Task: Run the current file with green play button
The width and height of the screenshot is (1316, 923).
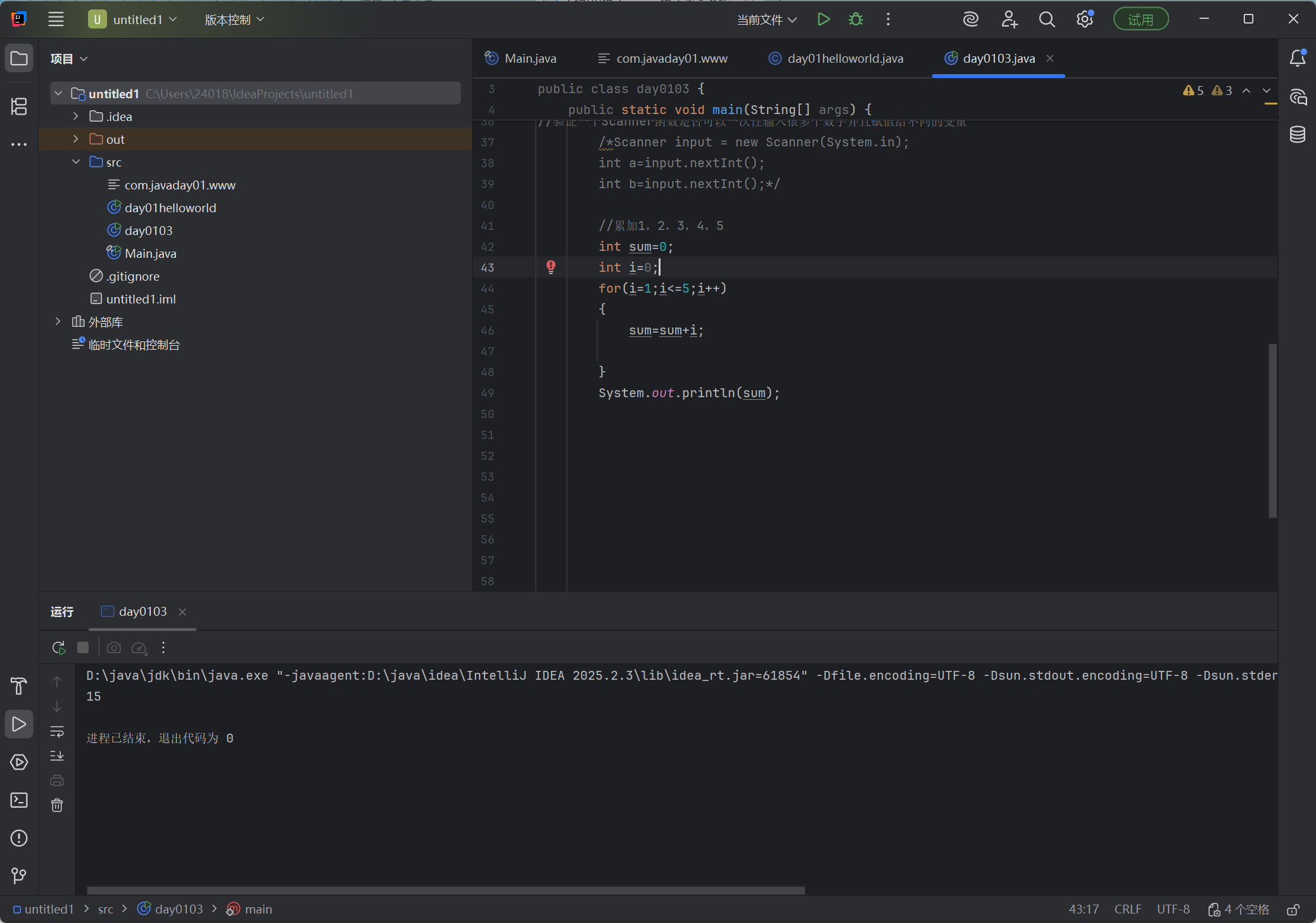Action: 823,20
